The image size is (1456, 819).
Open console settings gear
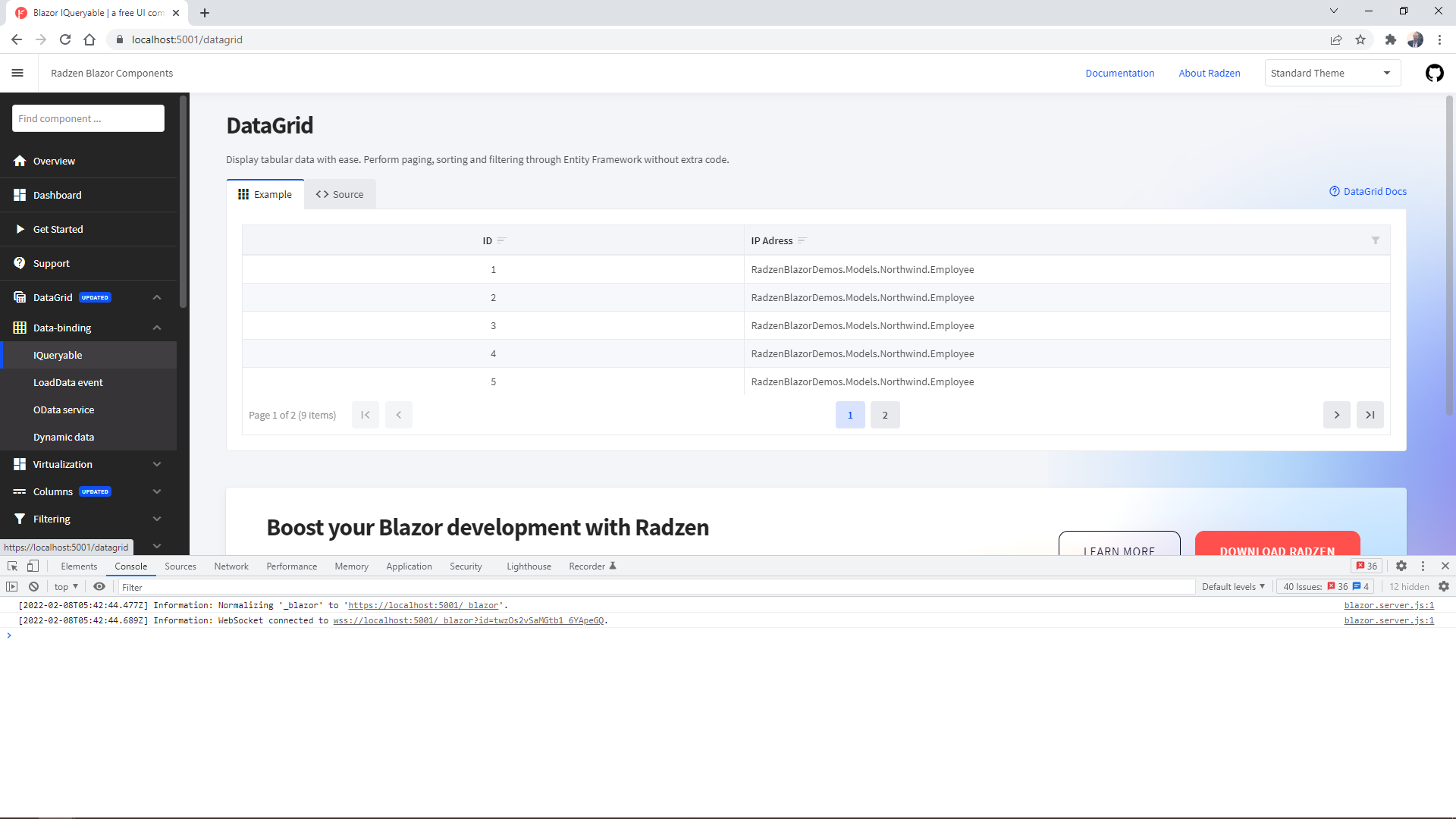point(1444,586)
